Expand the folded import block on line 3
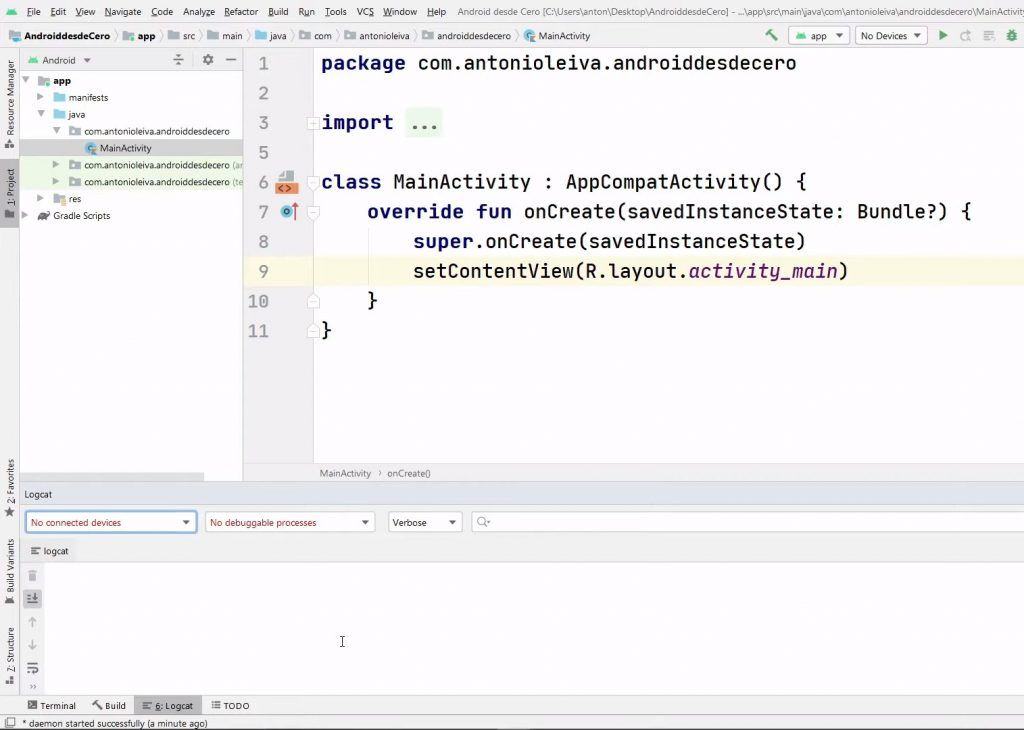 [313, 122]
